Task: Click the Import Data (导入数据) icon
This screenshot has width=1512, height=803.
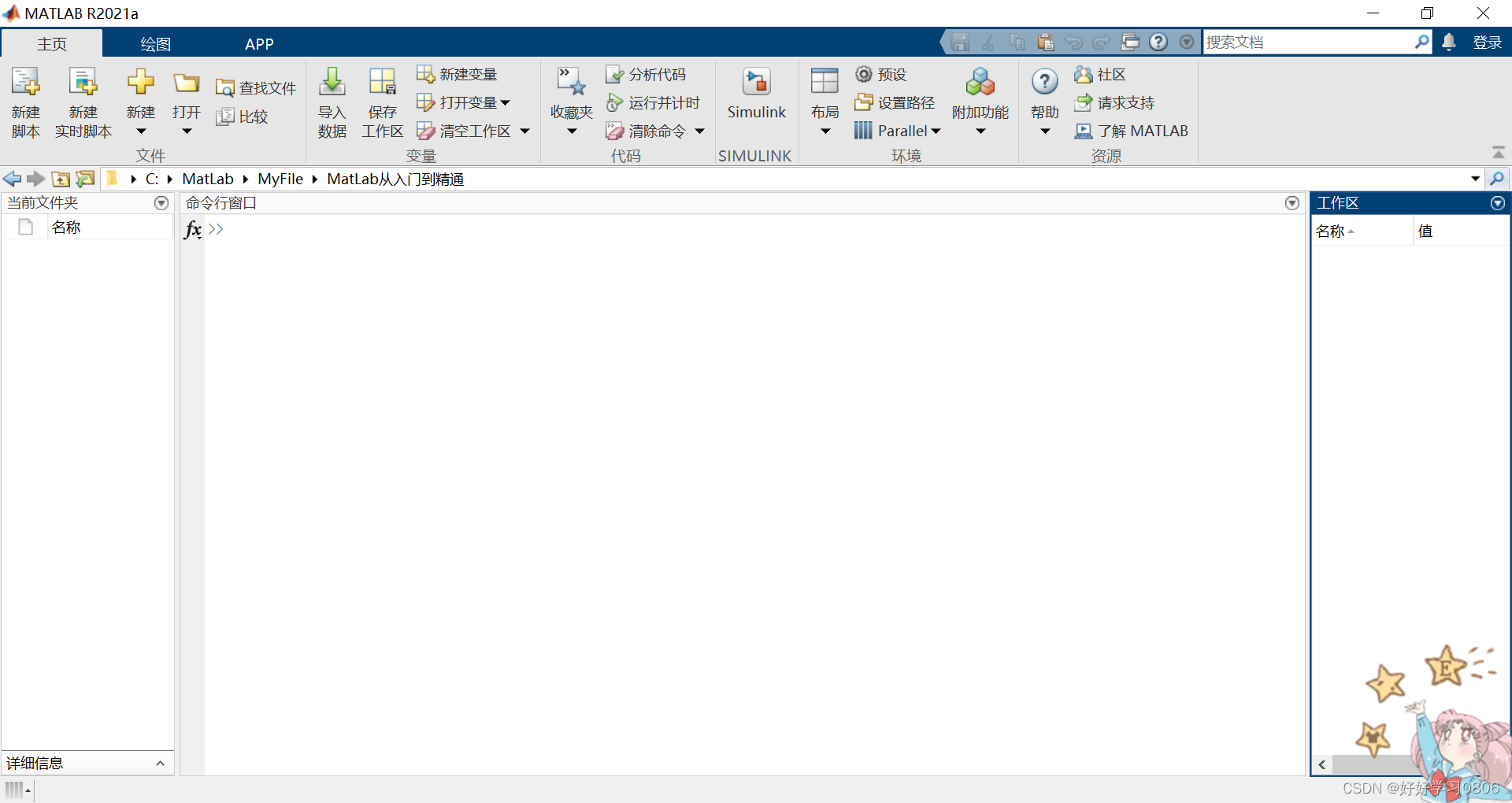Action: pos(332,83)
